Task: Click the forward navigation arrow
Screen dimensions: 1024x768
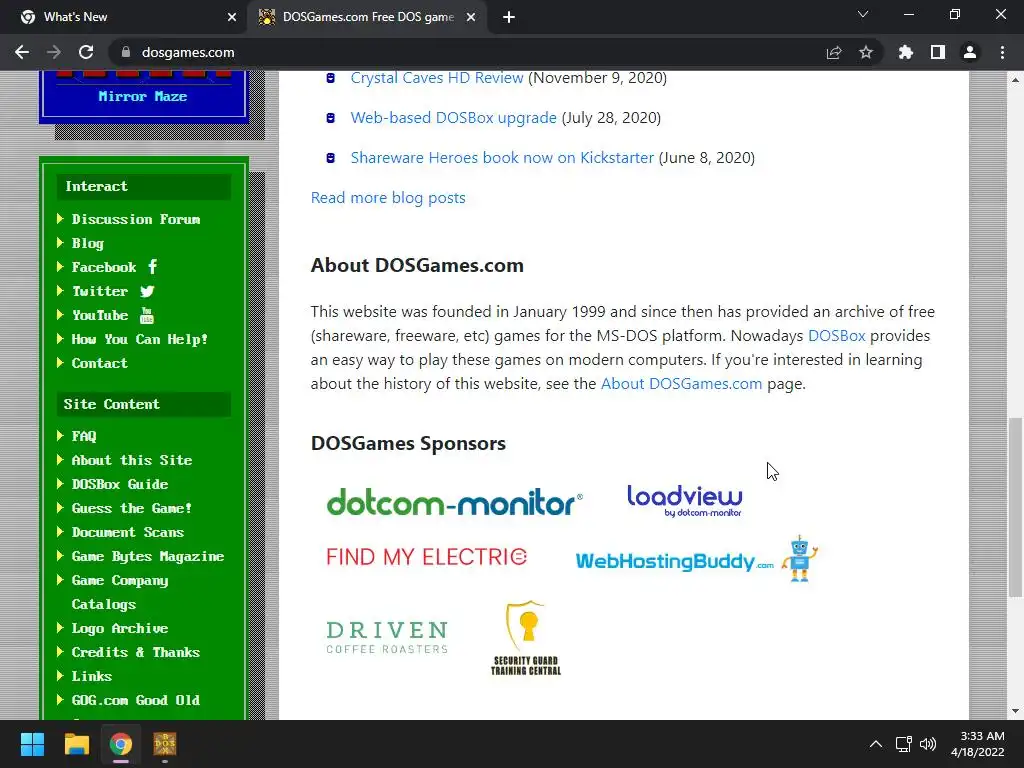Action: click(x=54, y=52)
